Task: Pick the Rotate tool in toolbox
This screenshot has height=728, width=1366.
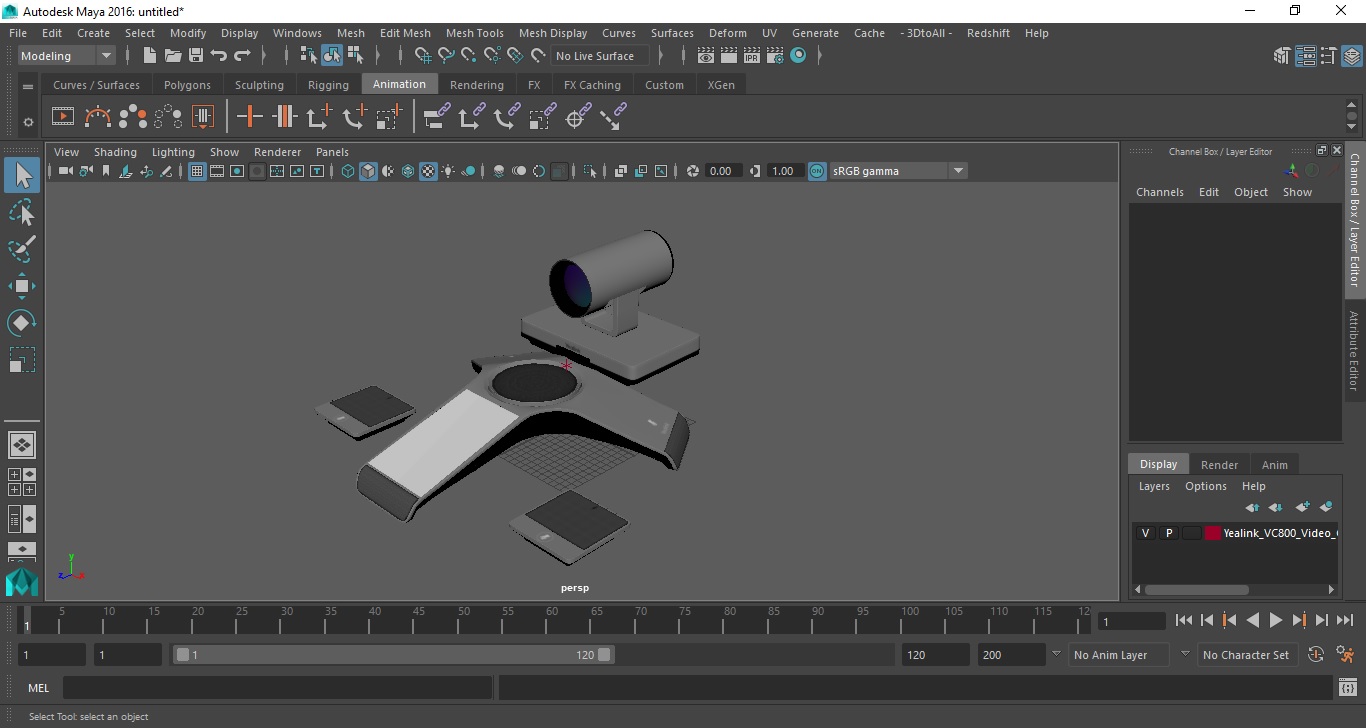Action: tap(22, 323)
